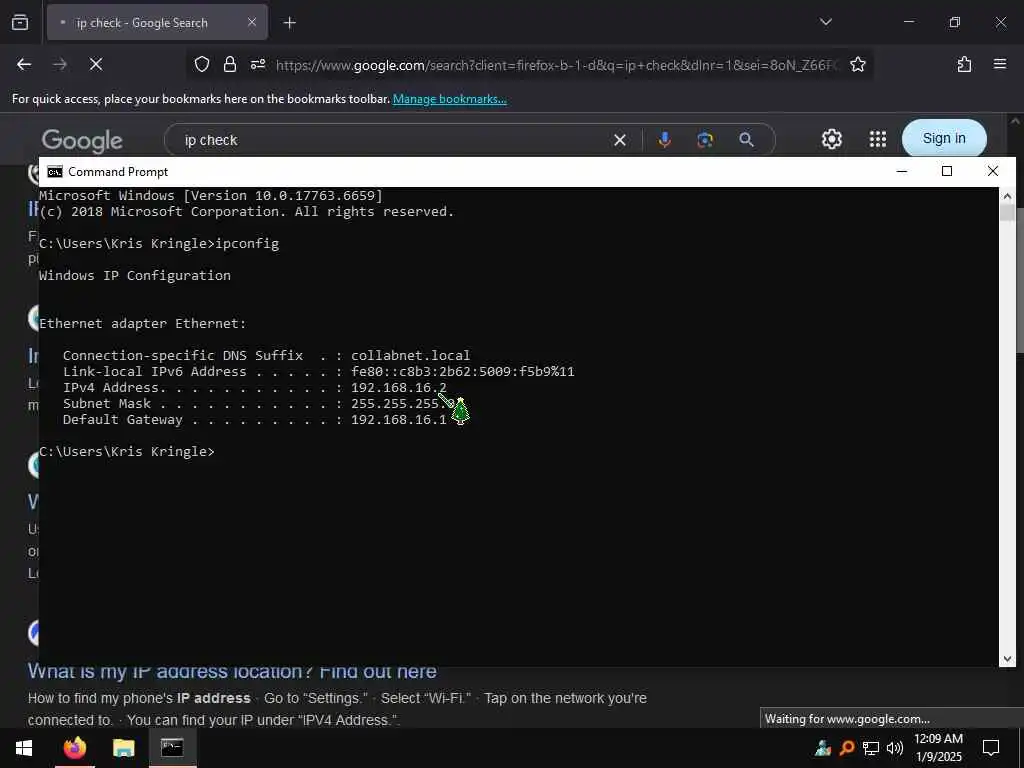Image resolution: width=1024 pixels, height=768 pixels.
Task: Click the volume speaker tray icon
Action: click(895, 748)
